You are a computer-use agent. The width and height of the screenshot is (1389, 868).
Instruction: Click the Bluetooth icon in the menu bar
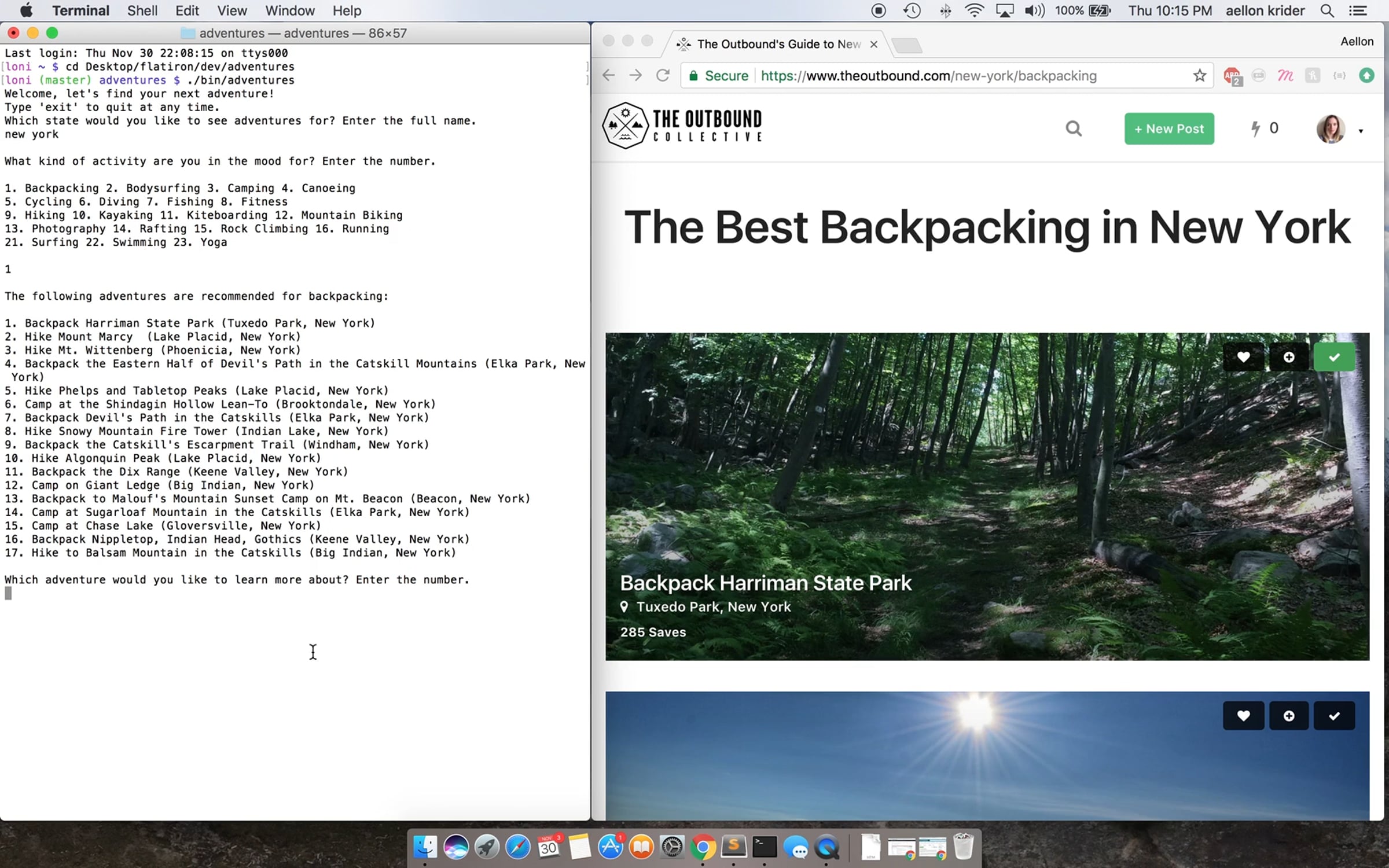click(945, 10)
